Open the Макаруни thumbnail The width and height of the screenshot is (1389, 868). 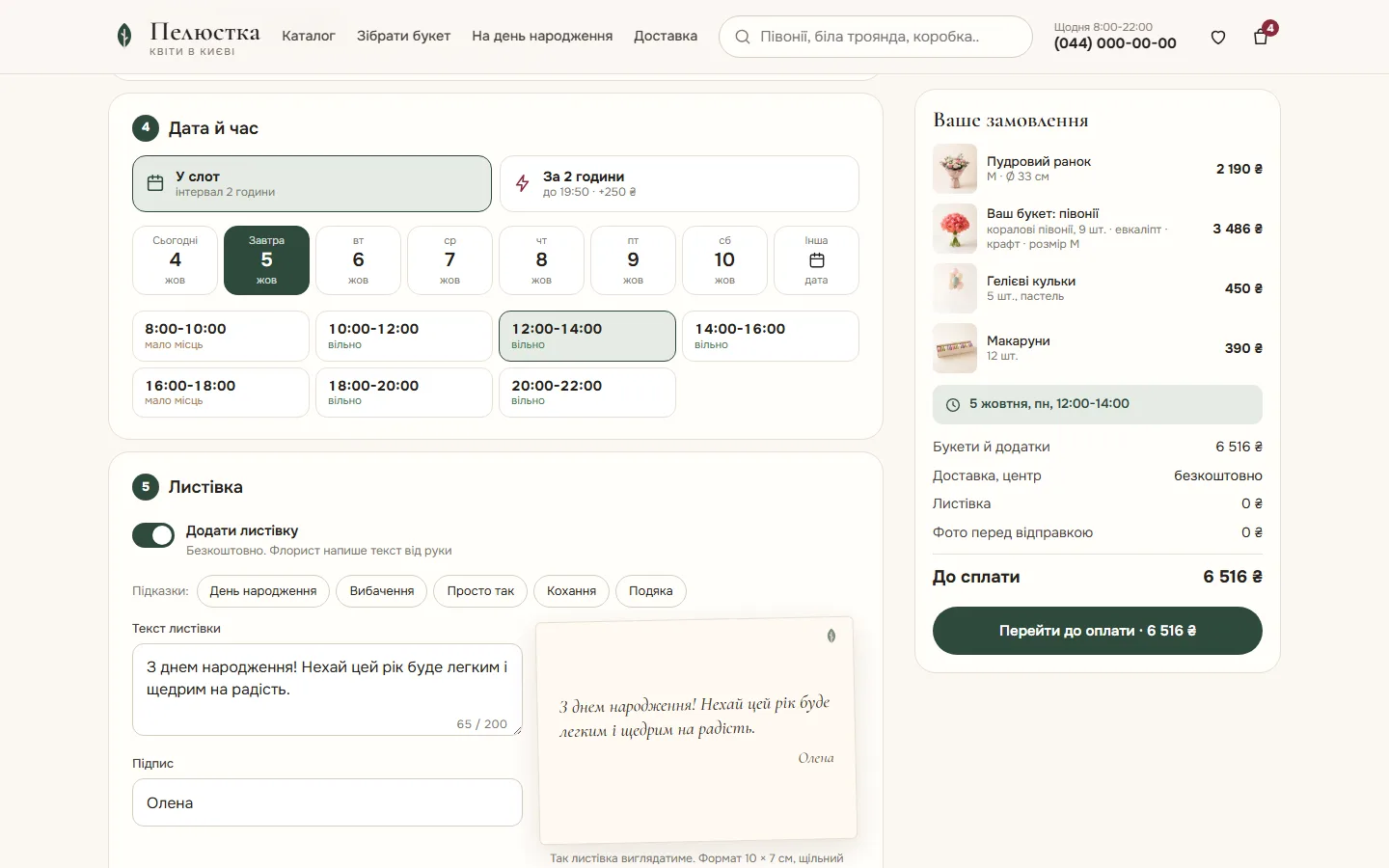(x=955, y=348)
